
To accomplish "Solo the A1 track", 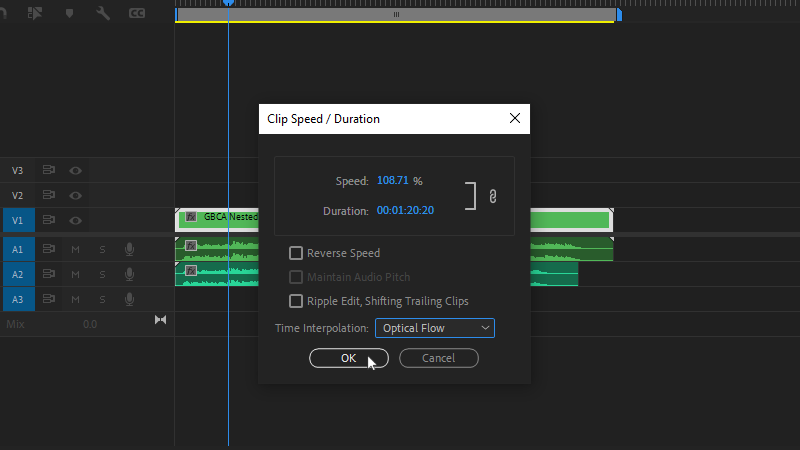I will tap(103, 249).
